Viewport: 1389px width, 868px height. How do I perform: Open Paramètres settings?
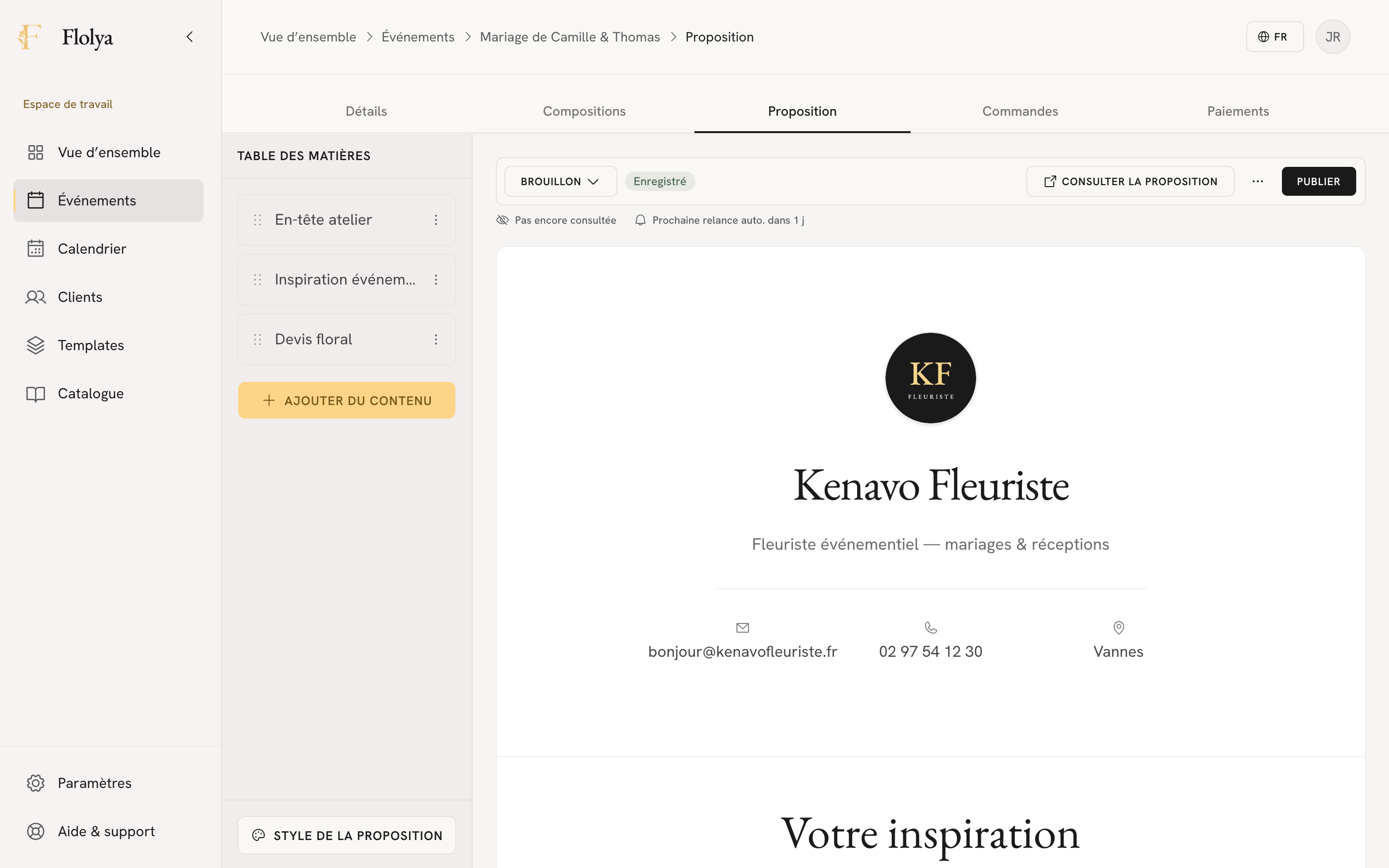pos(109,783)
